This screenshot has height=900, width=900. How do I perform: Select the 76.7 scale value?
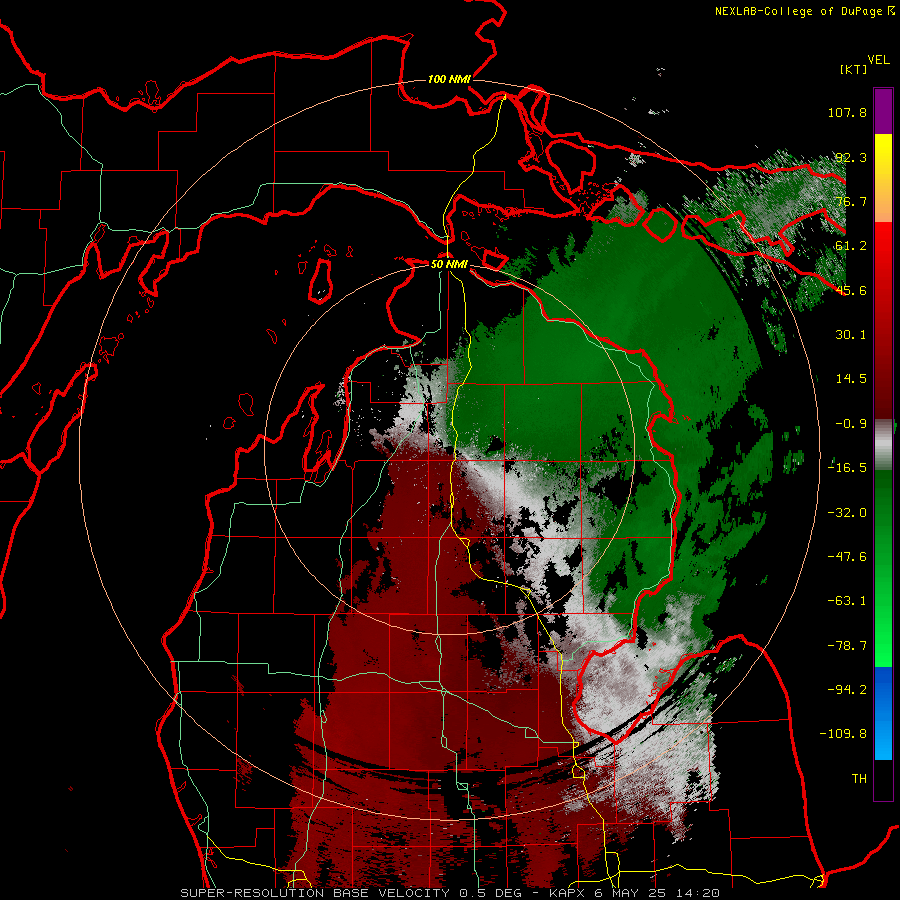851,201
